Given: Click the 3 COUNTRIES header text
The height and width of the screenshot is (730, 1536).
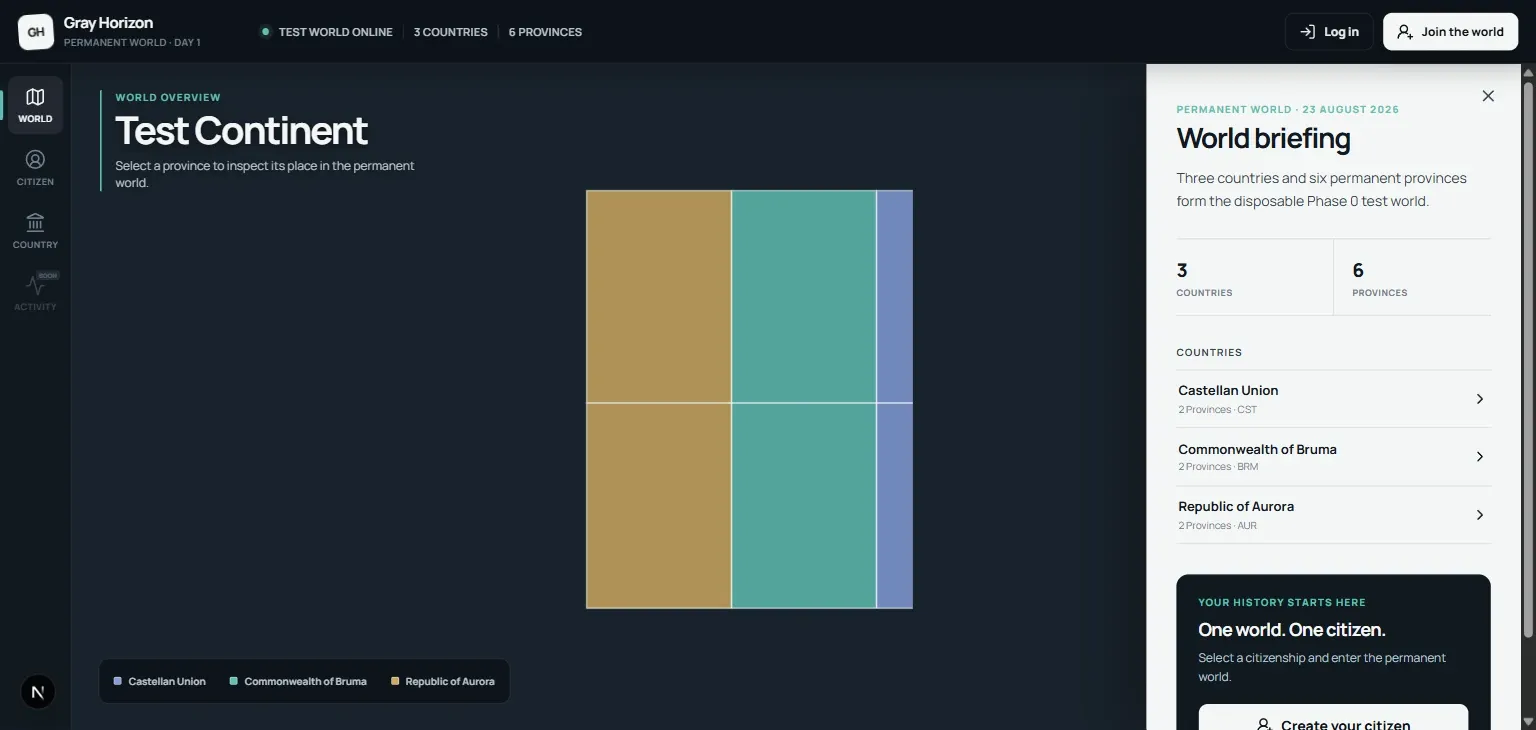Looking at the screenshot, I should coord(451,32).
